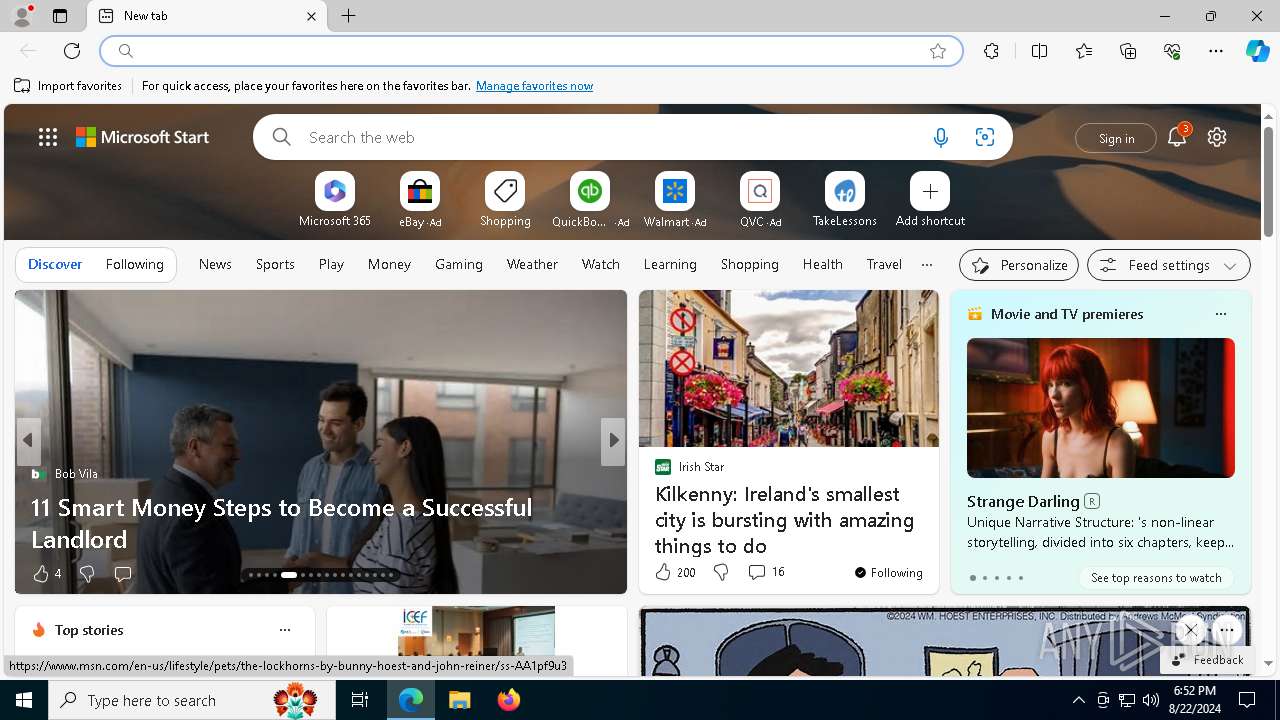The height and width of the screenshot is (720, 1280).
Task: Open the Feedback button
Action: click(x=1207, y=660)
